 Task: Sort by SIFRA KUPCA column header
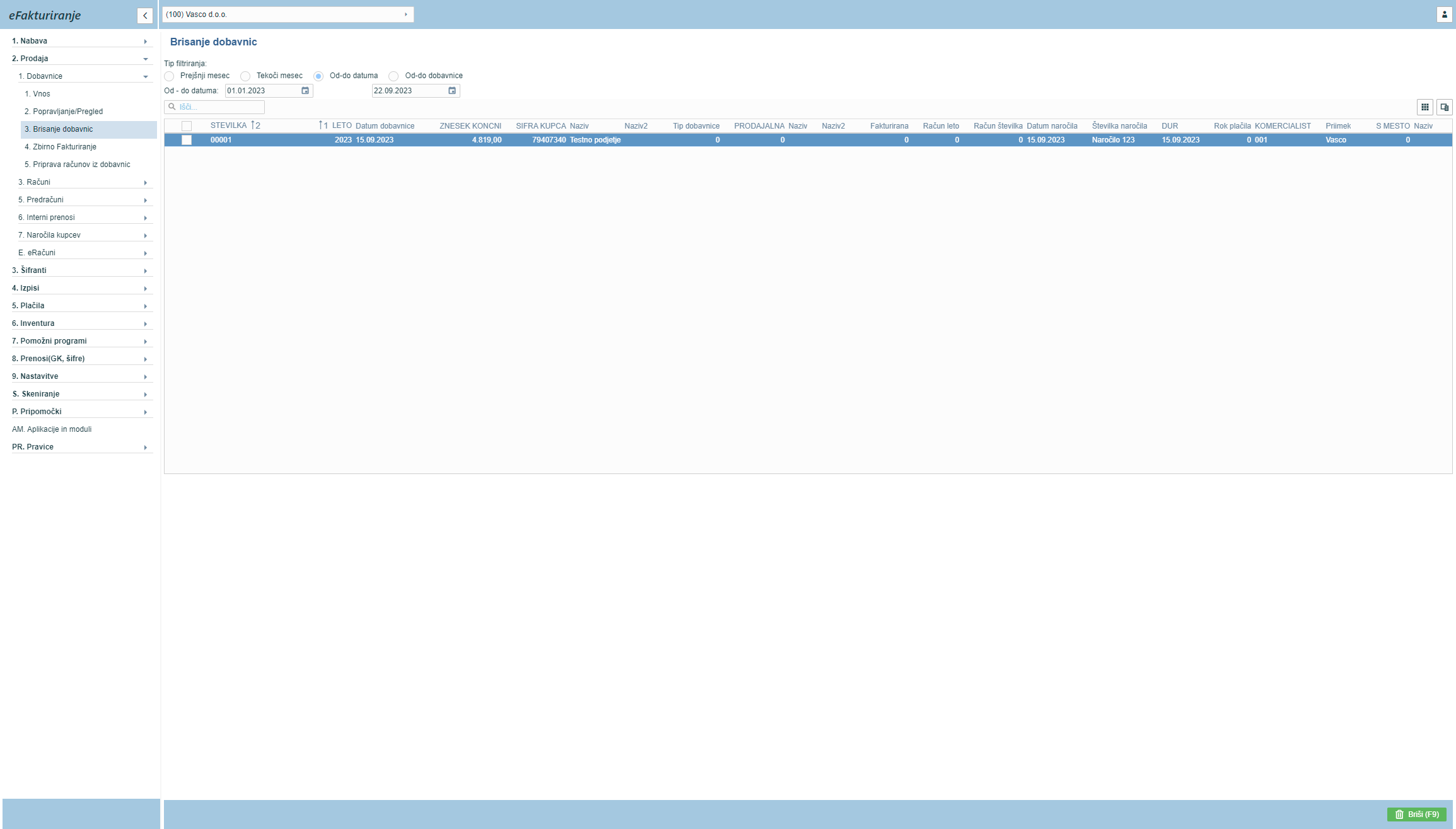tap(541, 126)
